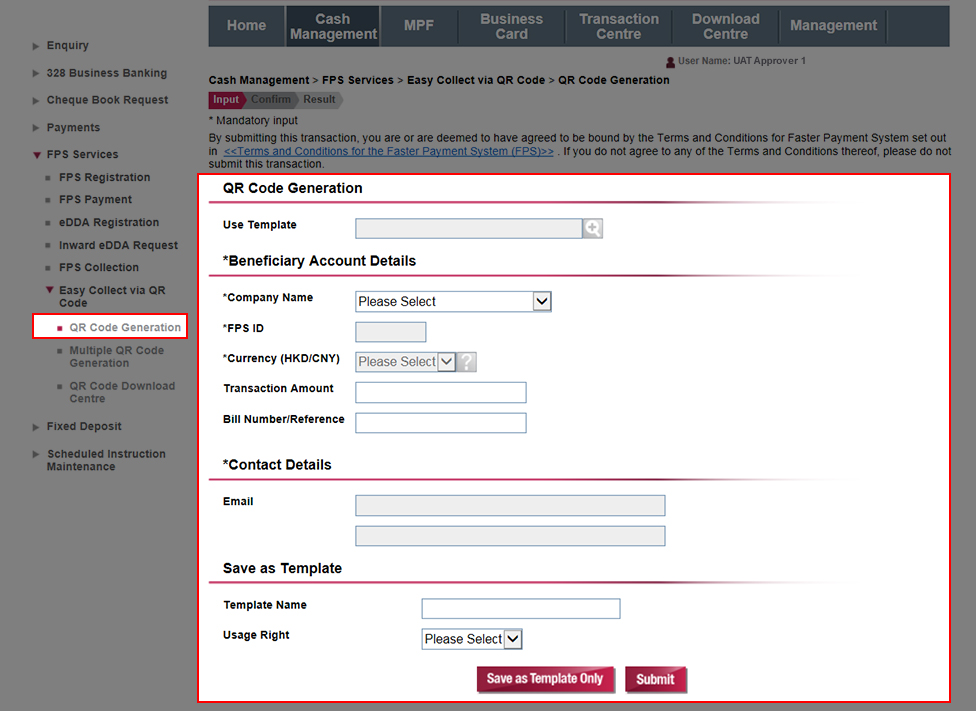Image resolution: width=976 pixels, height=711 pixels.
Task: Click the Input step indicator
Action: point(226,100)
